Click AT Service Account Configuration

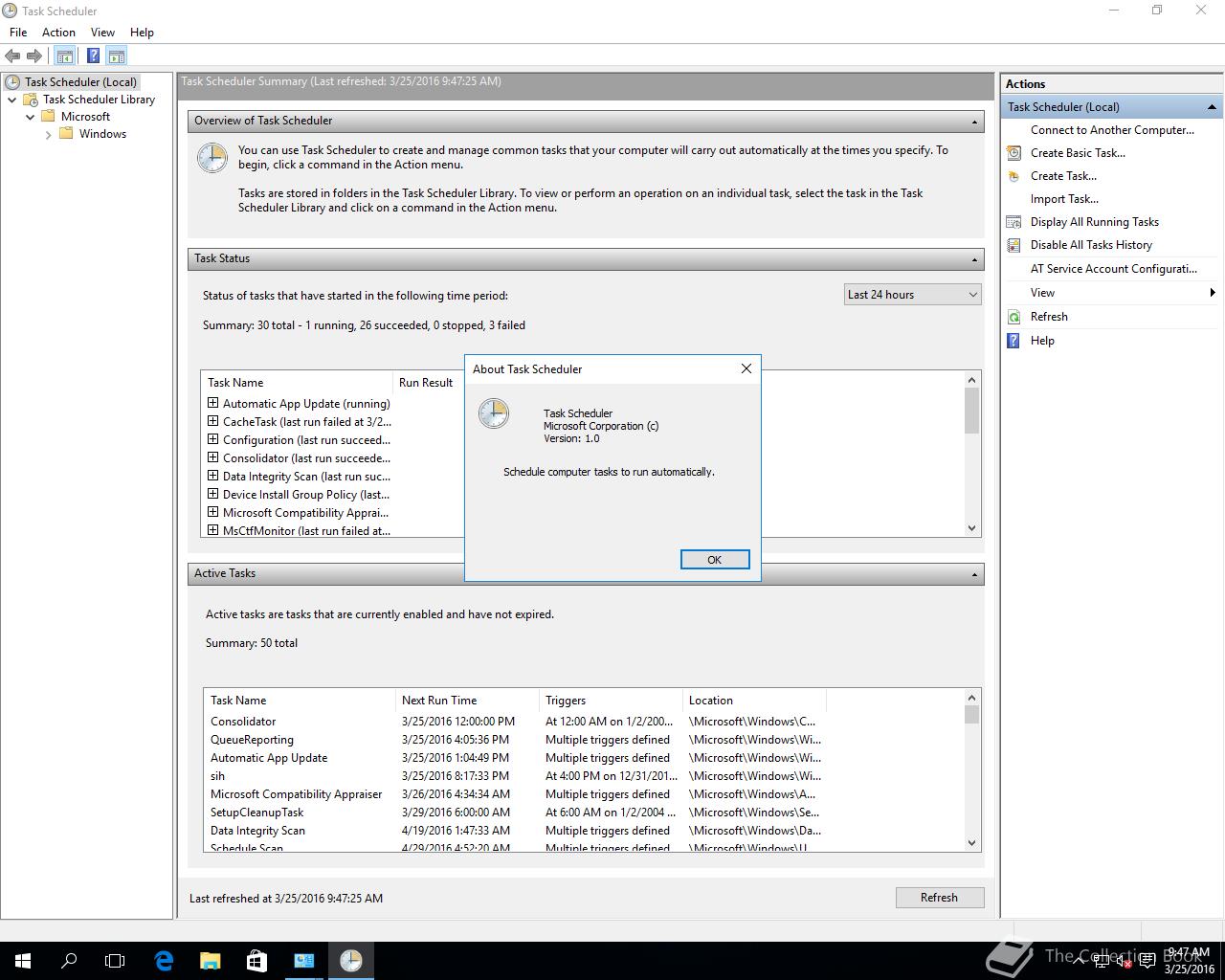1113,269
